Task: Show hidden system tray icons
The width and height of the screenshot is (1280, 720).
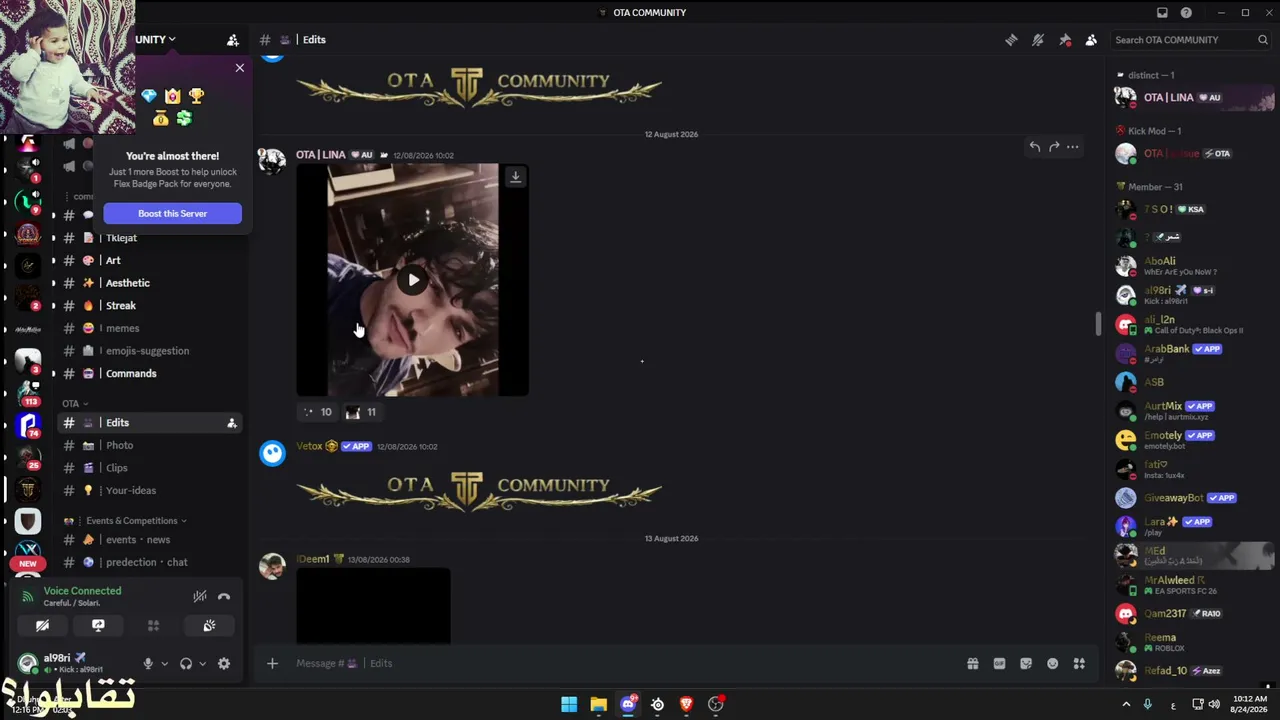Action: (x=1126, y=704)
